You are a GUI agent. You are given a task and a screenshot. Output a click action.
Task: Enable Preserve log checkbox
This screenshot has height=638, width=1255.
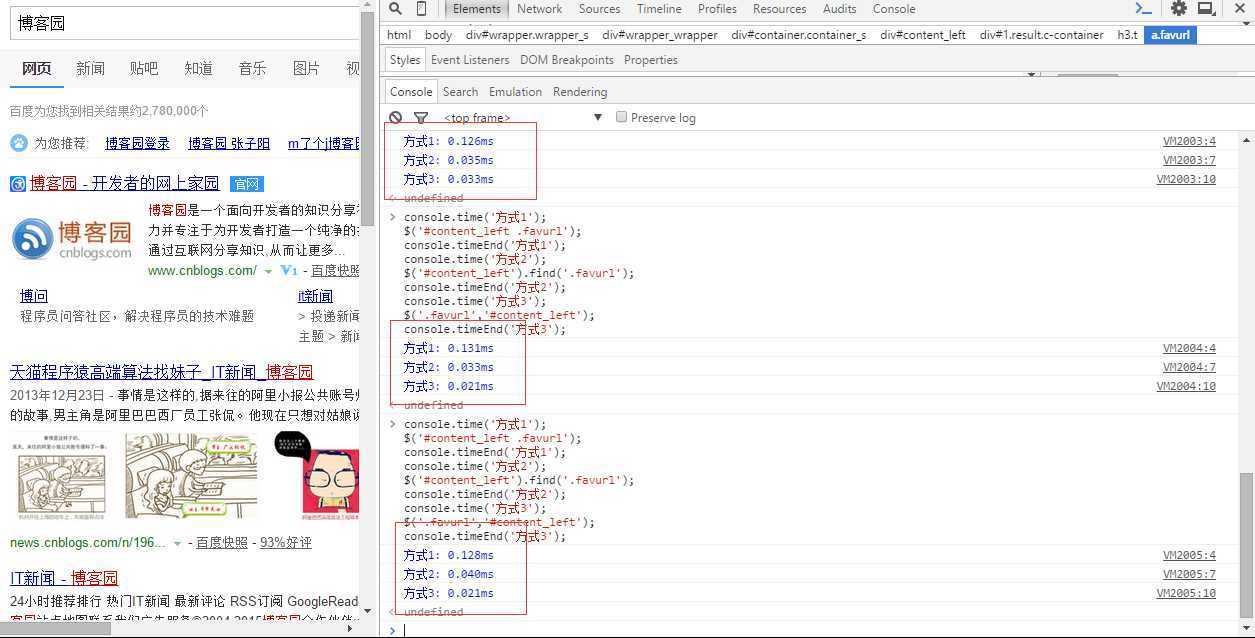click(x=621, y=117)
